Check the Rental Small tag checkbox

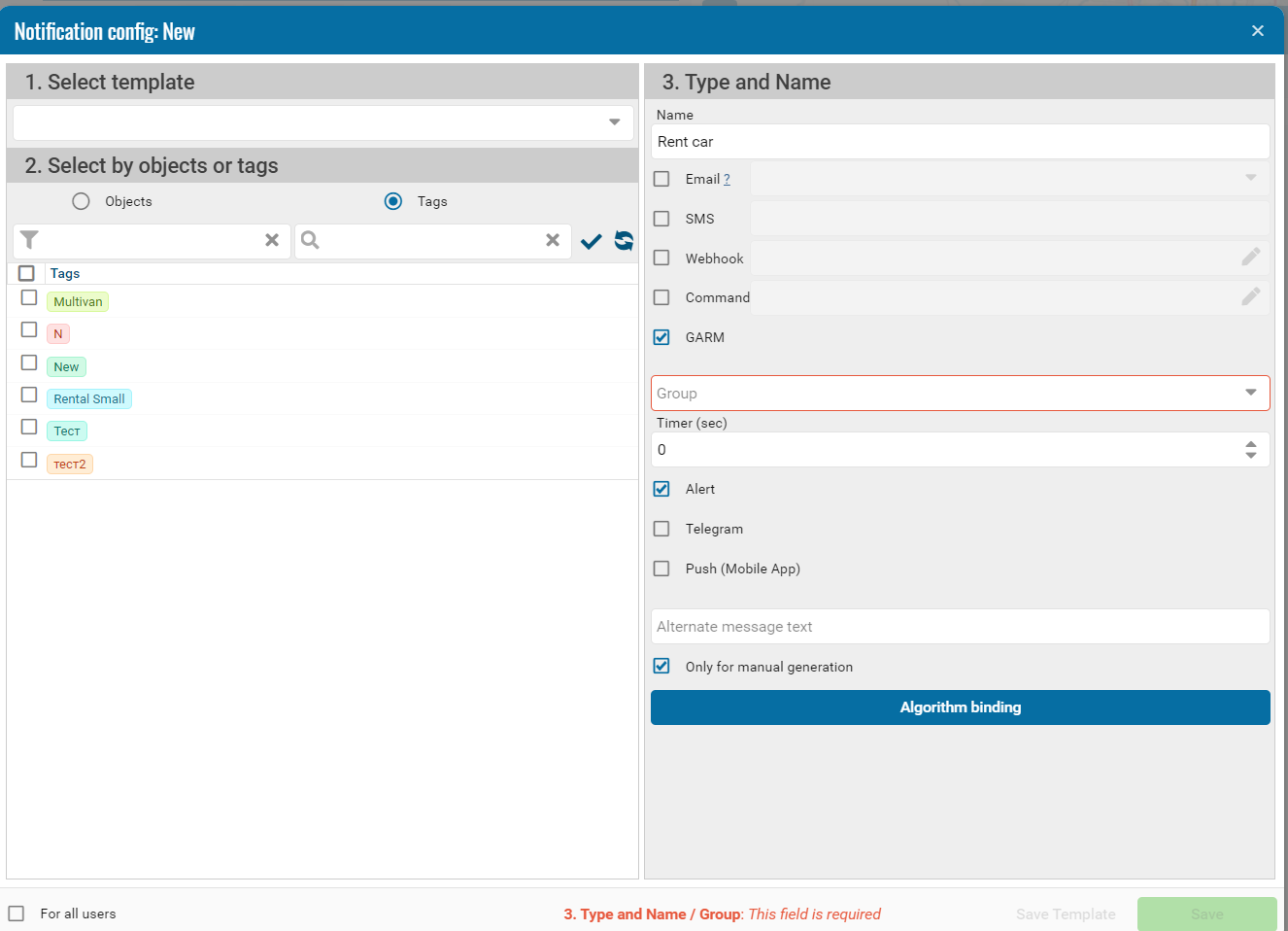tap(29, 396)
